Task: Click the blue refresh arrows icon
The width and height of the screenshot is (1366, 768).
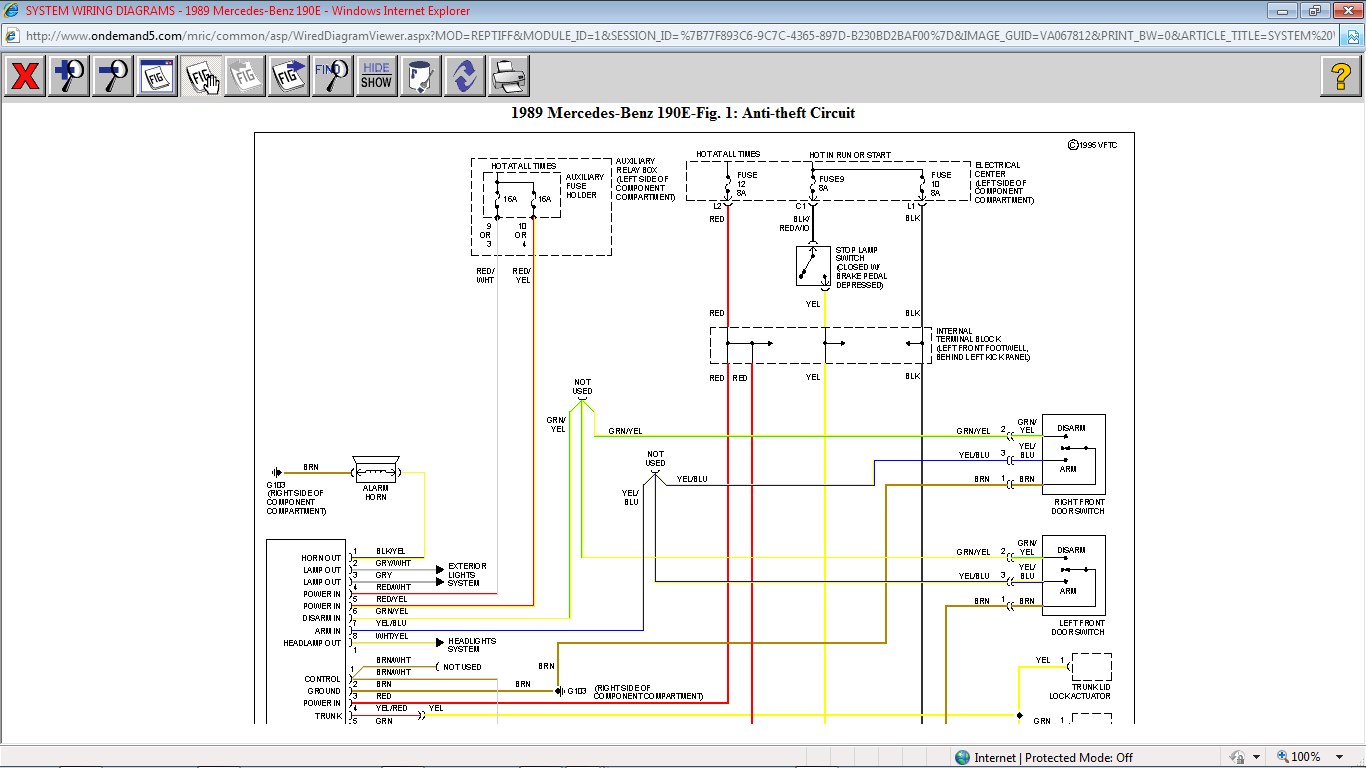Action: (464, 76)
